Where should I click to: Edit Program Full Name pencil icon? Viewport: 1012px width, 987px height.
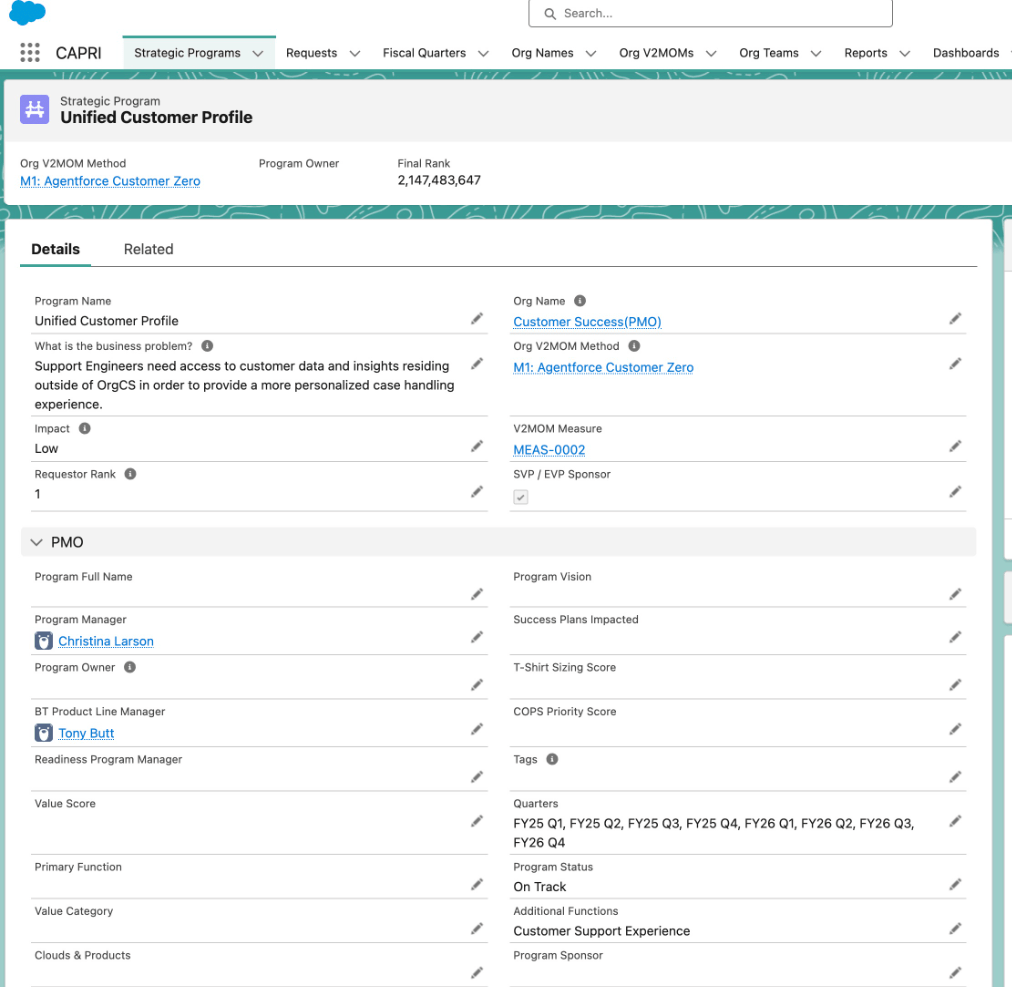(477, 594)
